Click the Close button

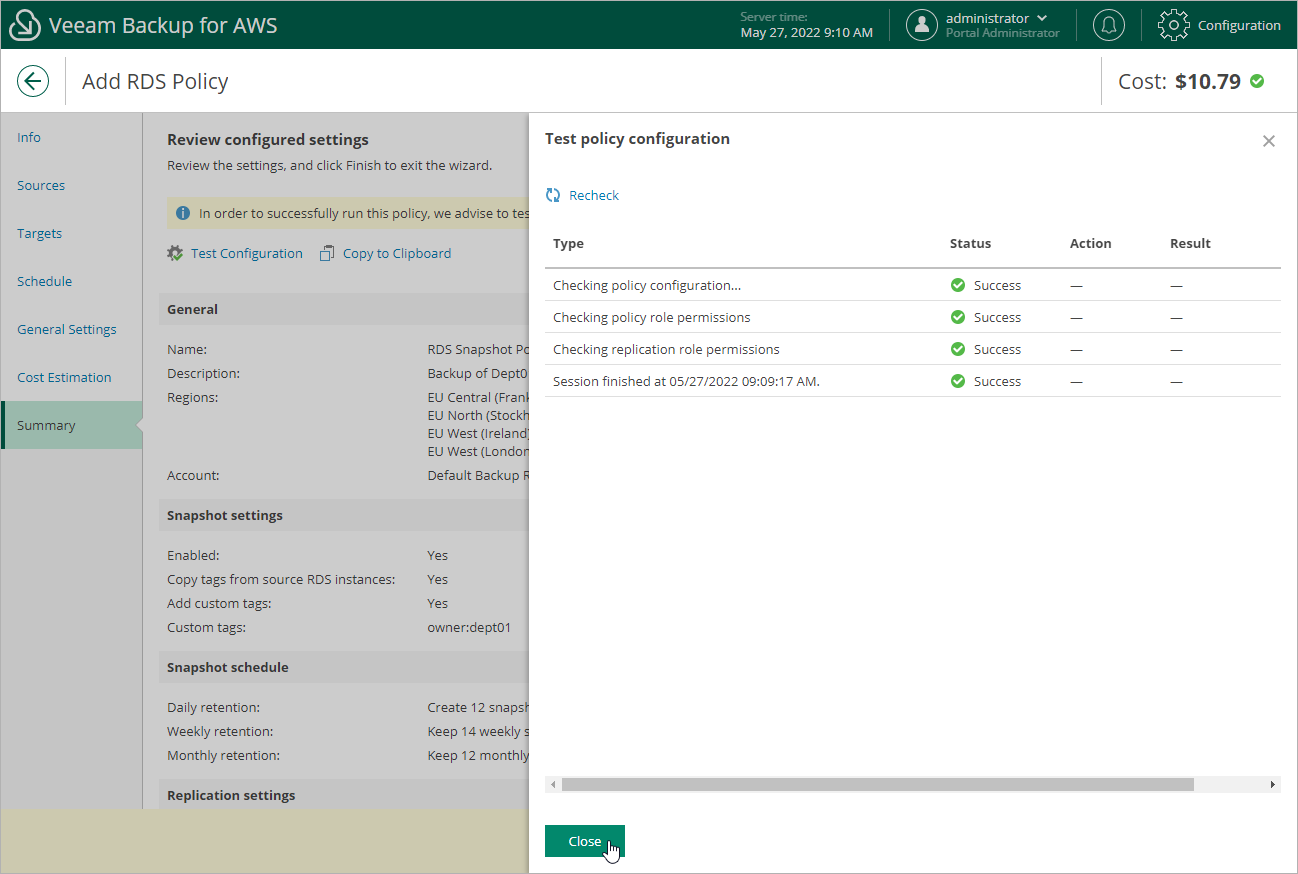click(584, 841)
